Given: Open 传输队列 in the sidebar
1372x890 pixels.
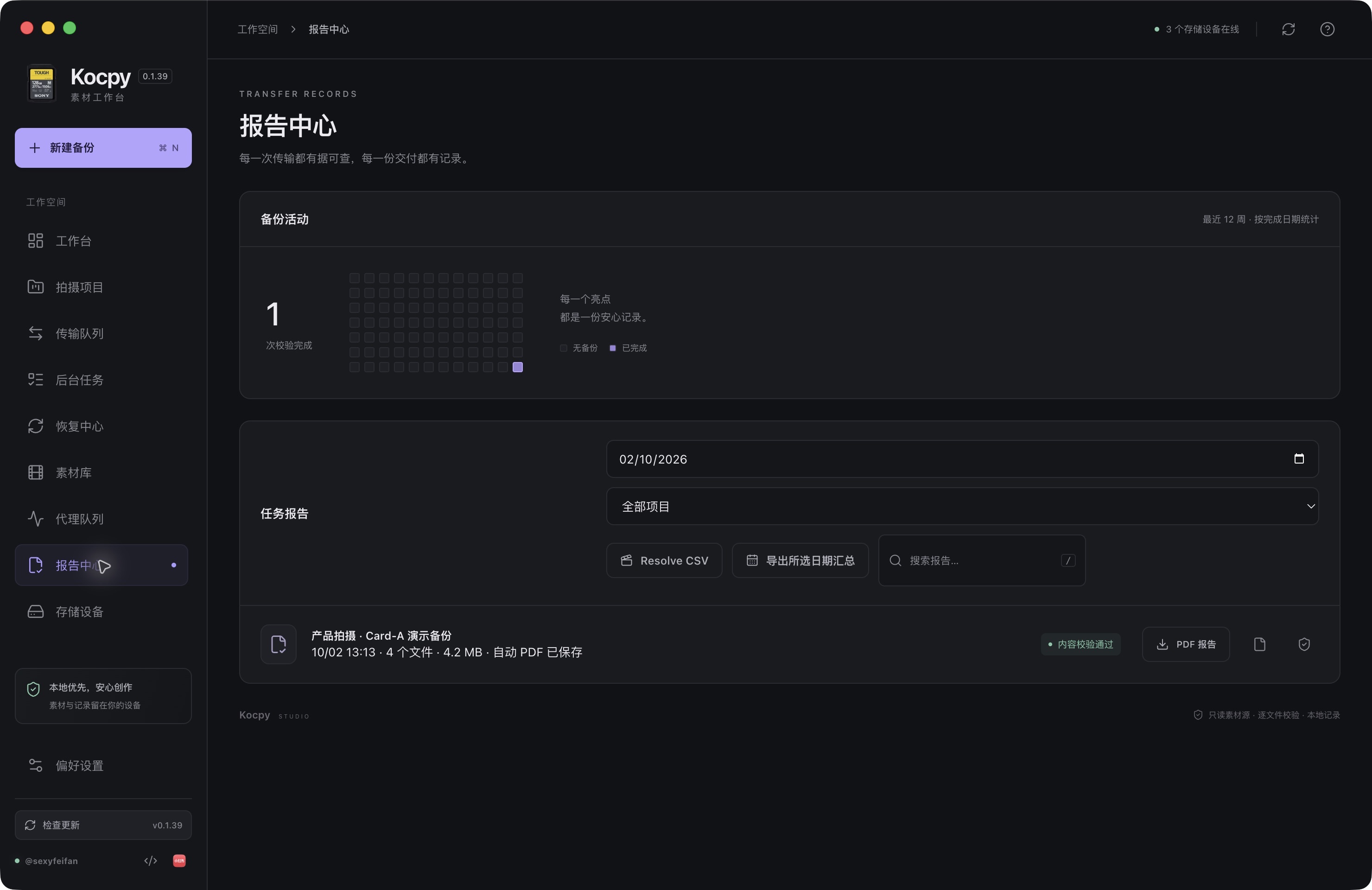Looking at the screenshot, I should click(102, 333).
